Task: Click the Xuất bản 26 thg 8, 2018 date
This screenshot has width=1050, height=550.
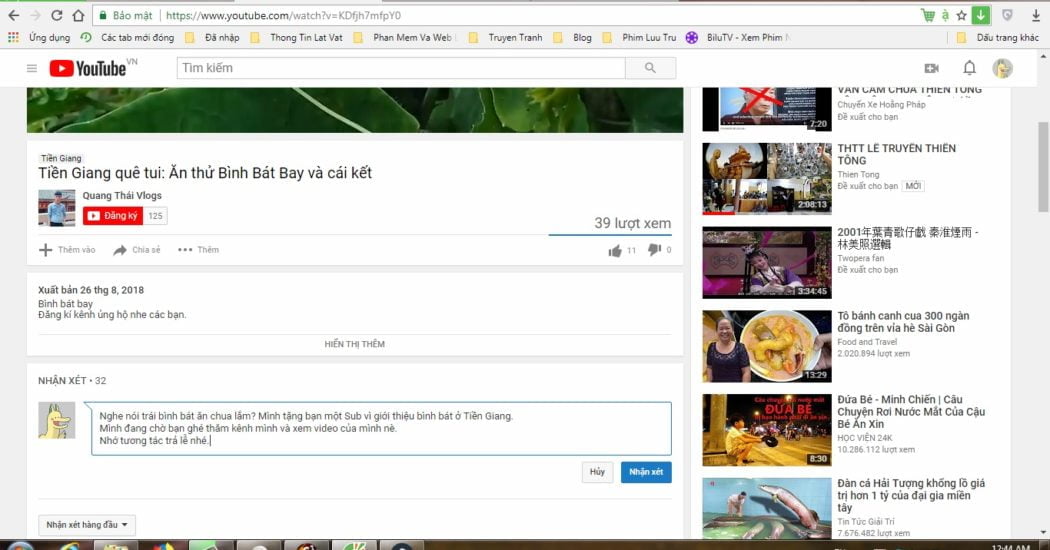Action: [x=91, y=290]
